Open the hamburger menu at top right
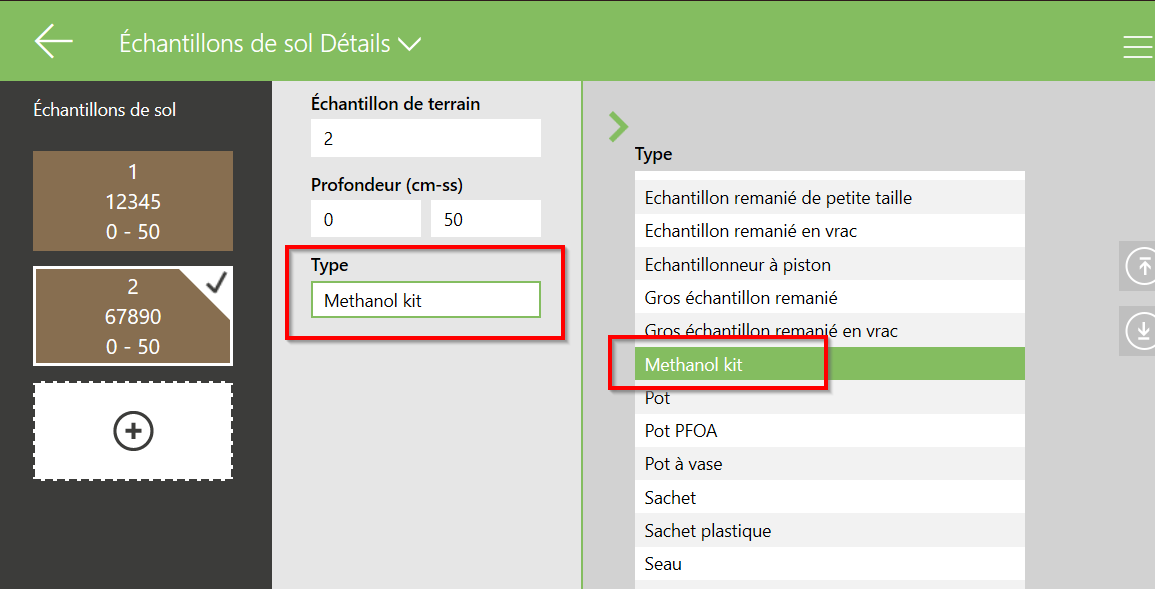Screen dimensions: 1155x589 click(1137, 45)
